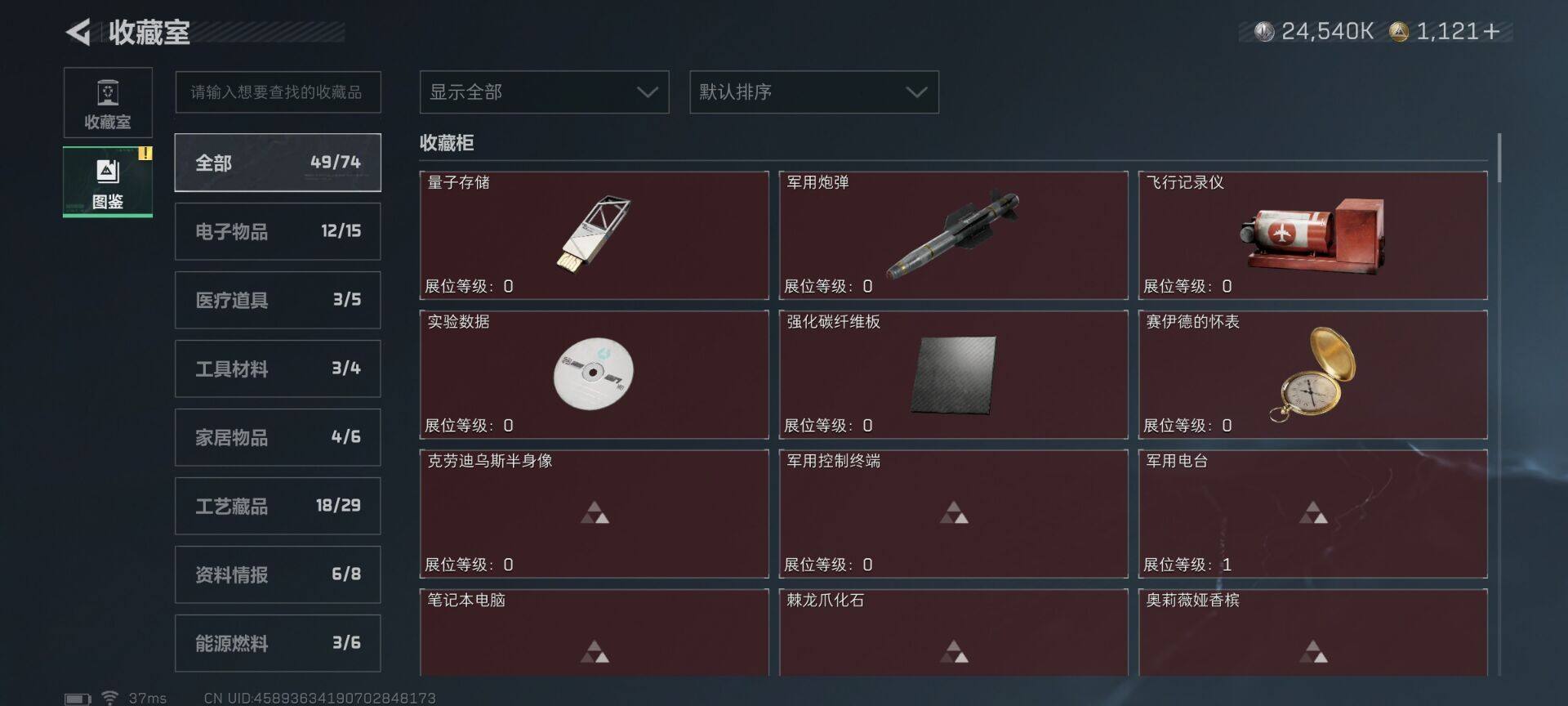Click the collectible search input field
This screenshot has width=1568, height=706.
[278, 92]
